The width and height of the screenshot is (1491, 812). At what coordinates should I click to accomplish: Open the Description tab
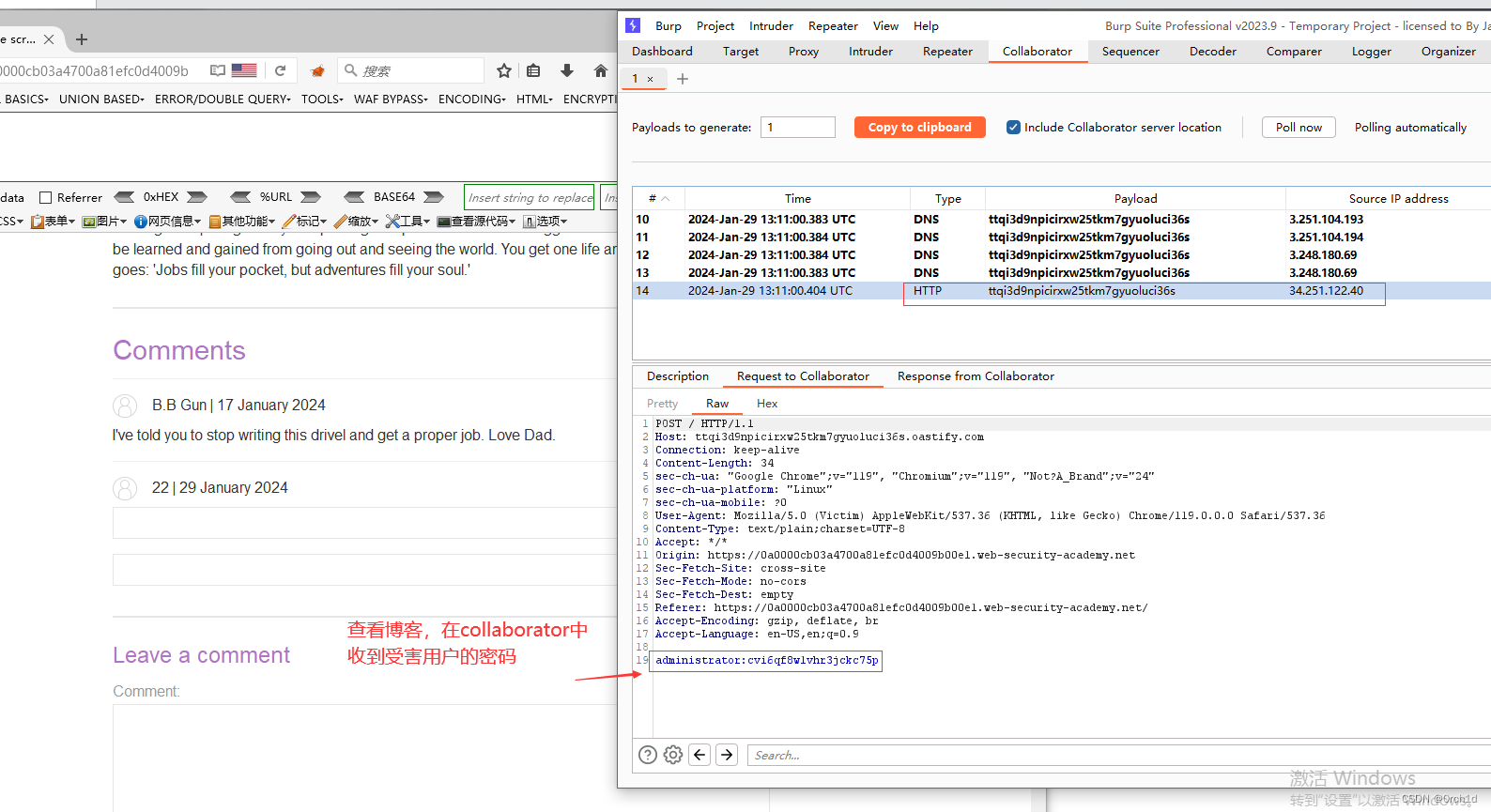coord(678,376)
